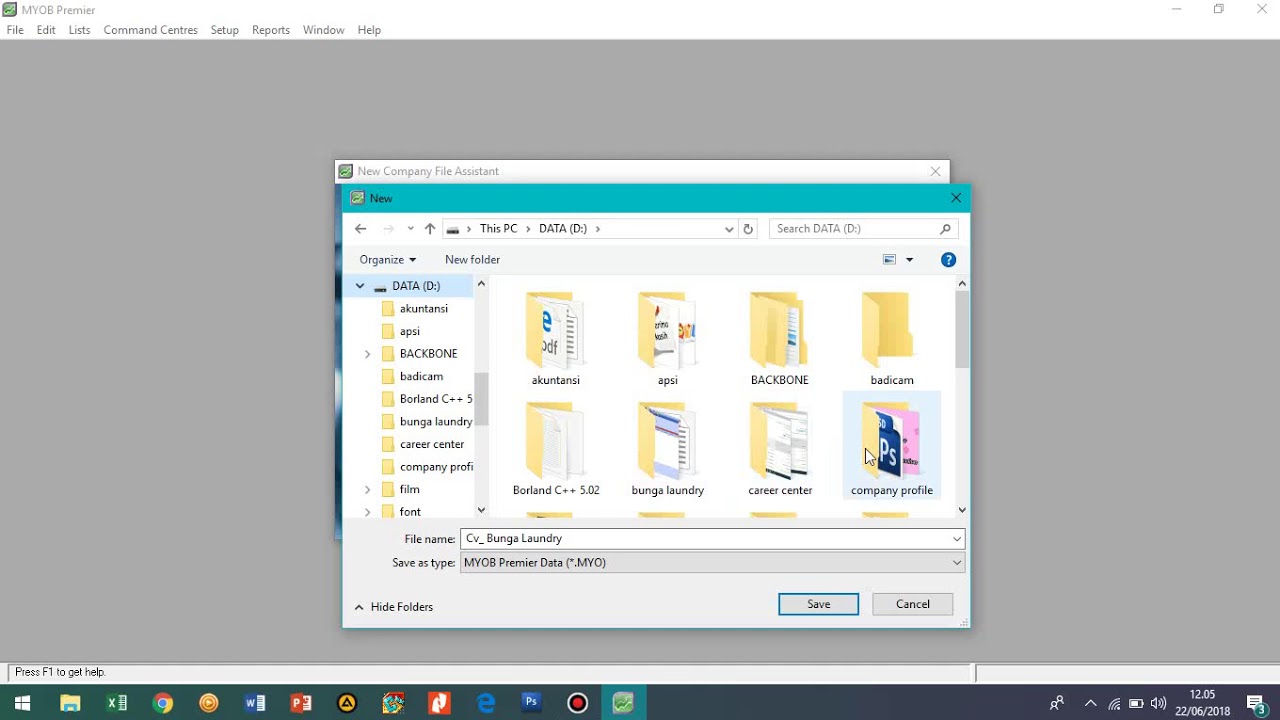Open the view options dropdown arrow
This screenshot has height=720, width=1280.
pos(909,260)
